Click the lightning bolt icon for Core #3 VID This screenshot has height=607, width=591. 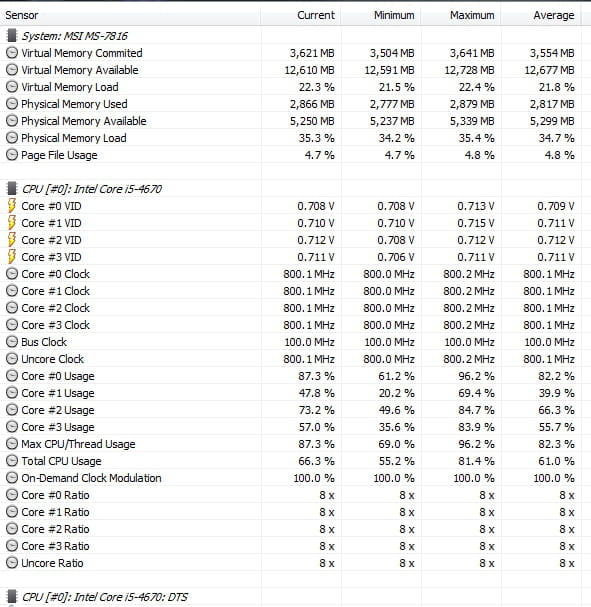(x=12, y=257)
